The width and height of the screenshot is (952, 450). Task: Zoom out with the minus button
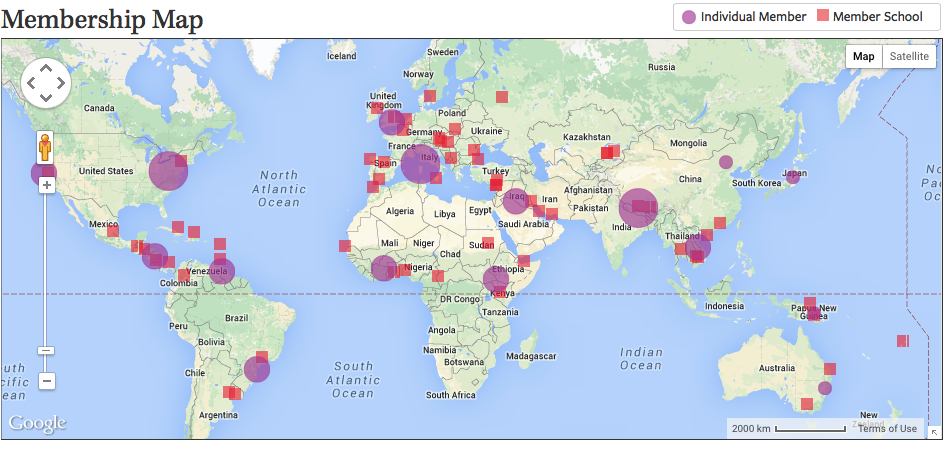point(47,381)
